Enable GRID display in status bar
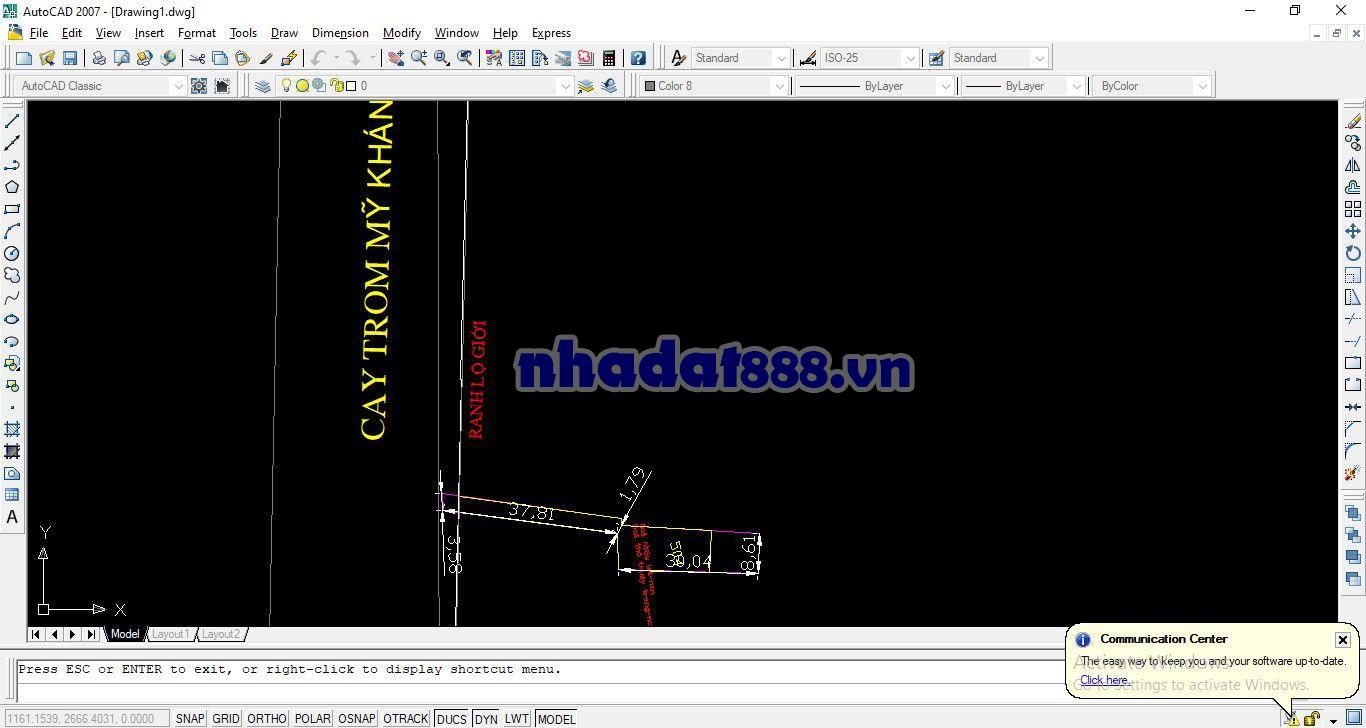This screenshot has height=728, width=1366. pos(226,718)
